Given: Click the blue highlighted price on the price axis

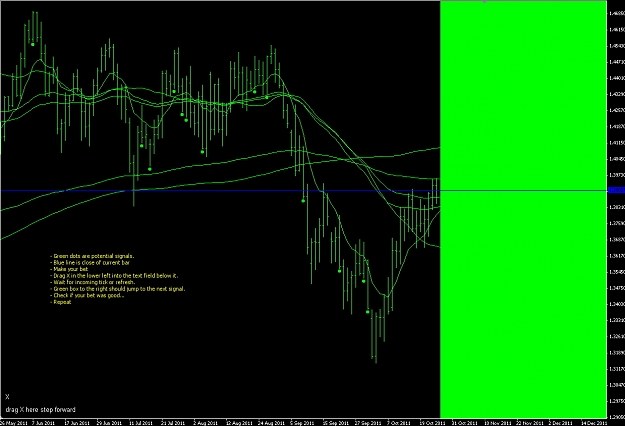Looking at the screenshot, I should (616, 191).
